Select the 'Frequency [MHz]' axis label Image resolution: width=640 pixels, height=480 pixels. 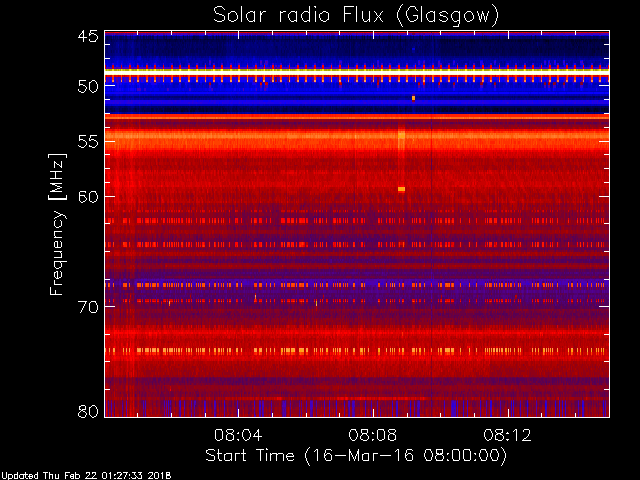57,224
